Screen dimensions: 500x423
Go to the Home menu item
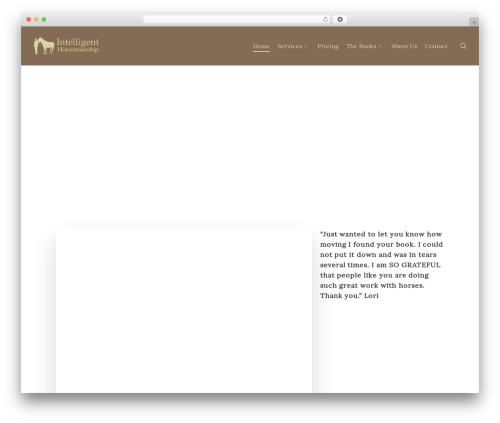pyautogui.click(x=261, y=46)
